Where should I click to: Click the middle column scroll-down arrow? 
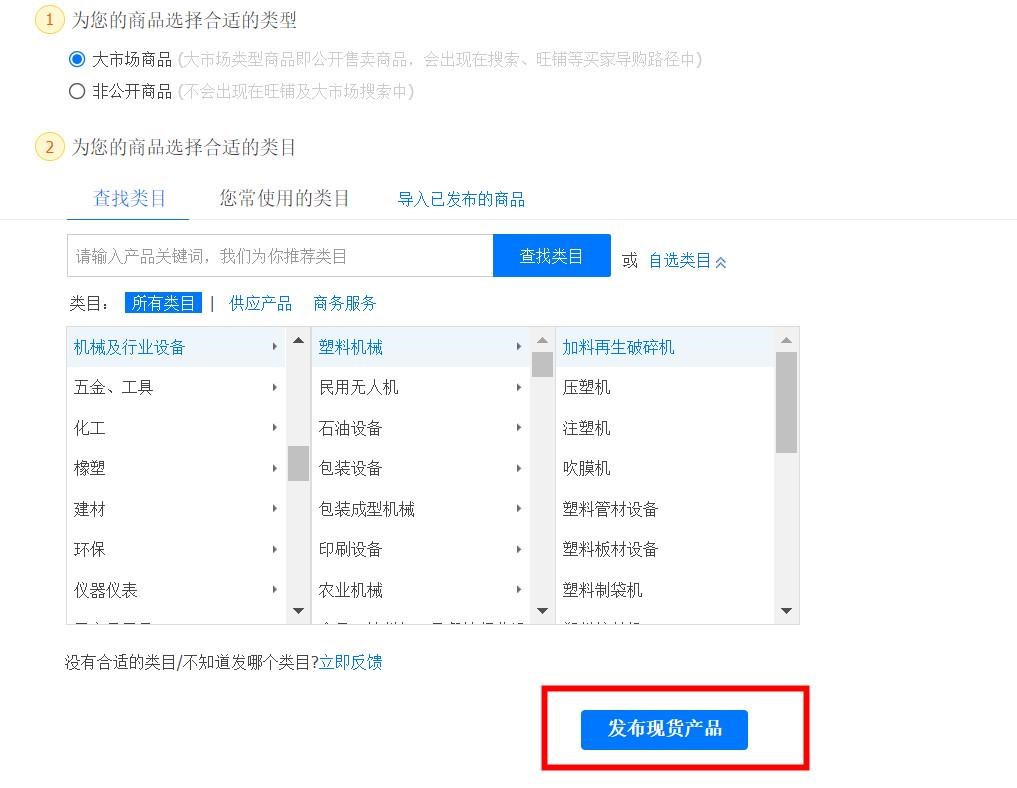point(542,610)
